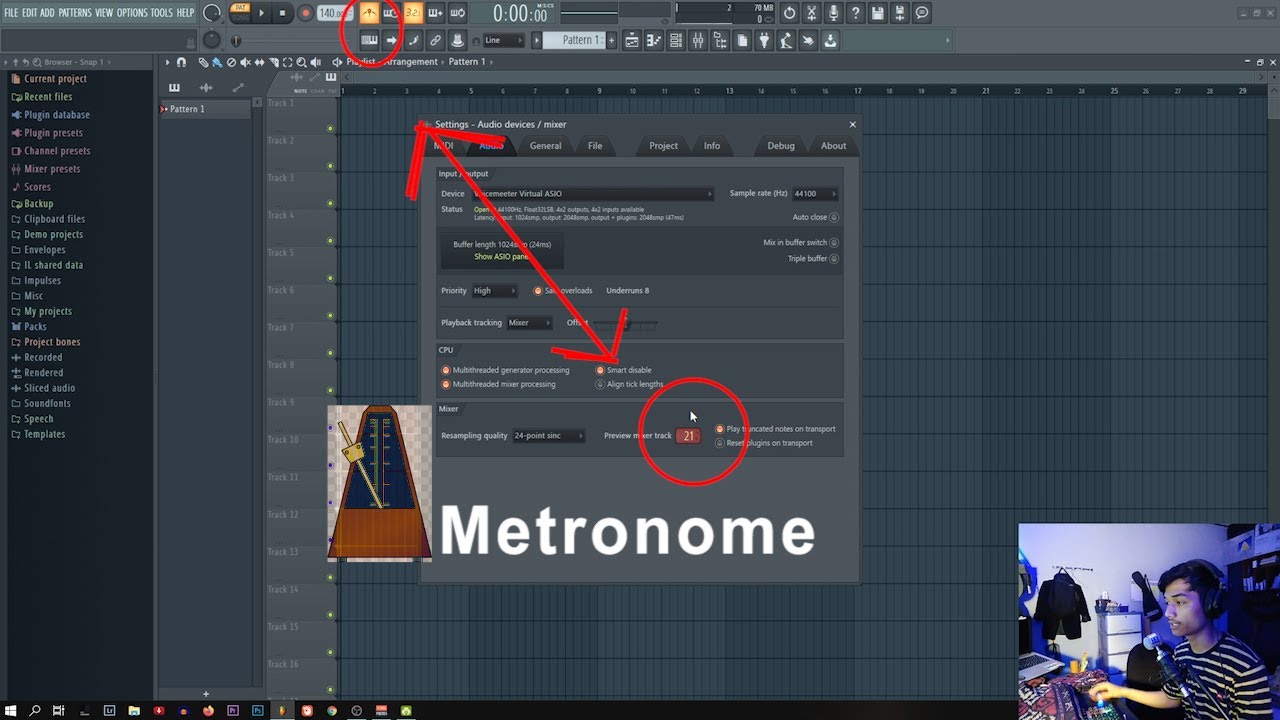Screen dimensions: 1280x720
Task: Toggle Mix in buffer switch
Action: pyautogui.click(x=834, y=243)
